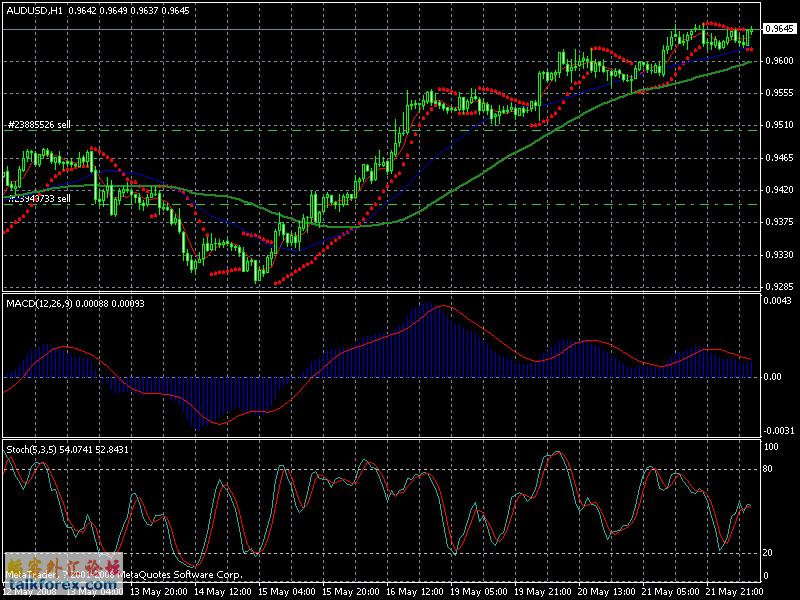This screenshot has height=600, width=800.
Task: Select the 0.9420 price axis label
Action: 780,190
